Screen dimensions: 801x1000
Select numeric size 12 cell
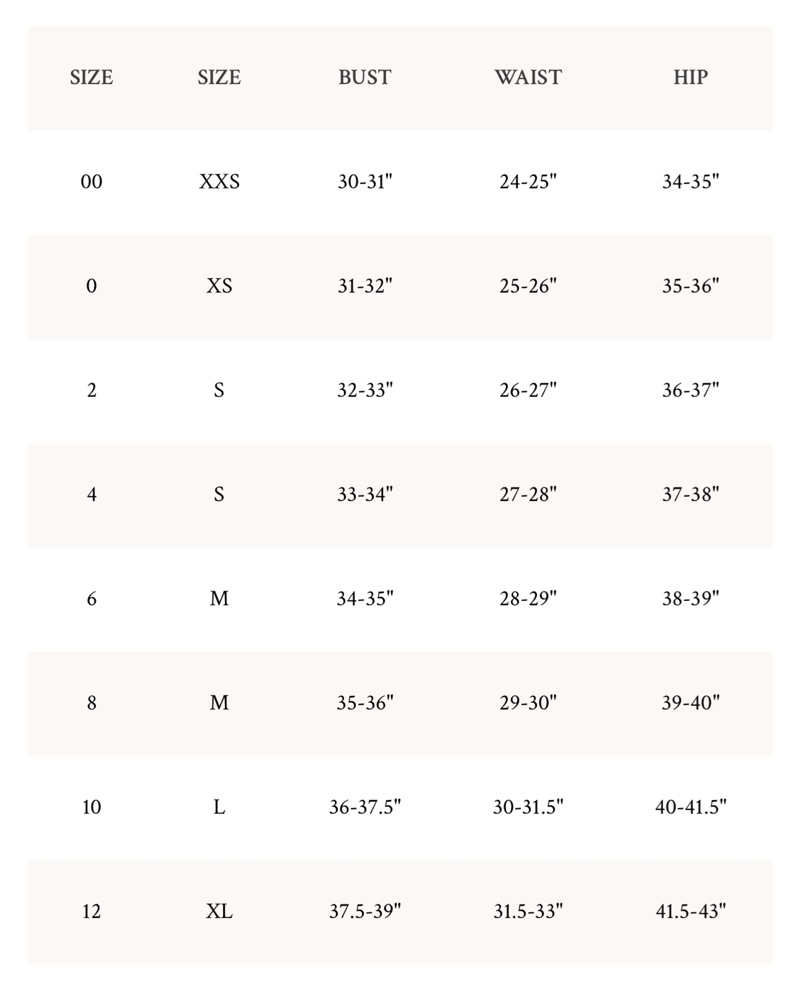(x=91, y=911)
